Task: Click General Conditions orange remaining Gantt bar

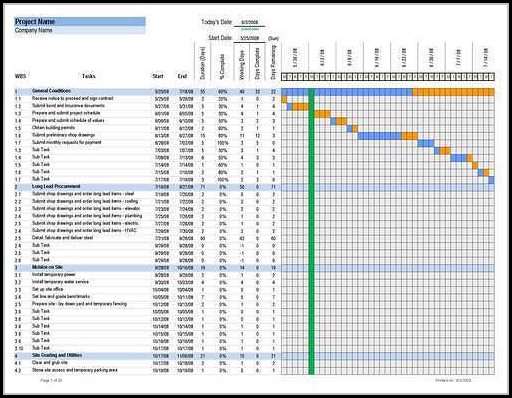Action: coord(453,92)
